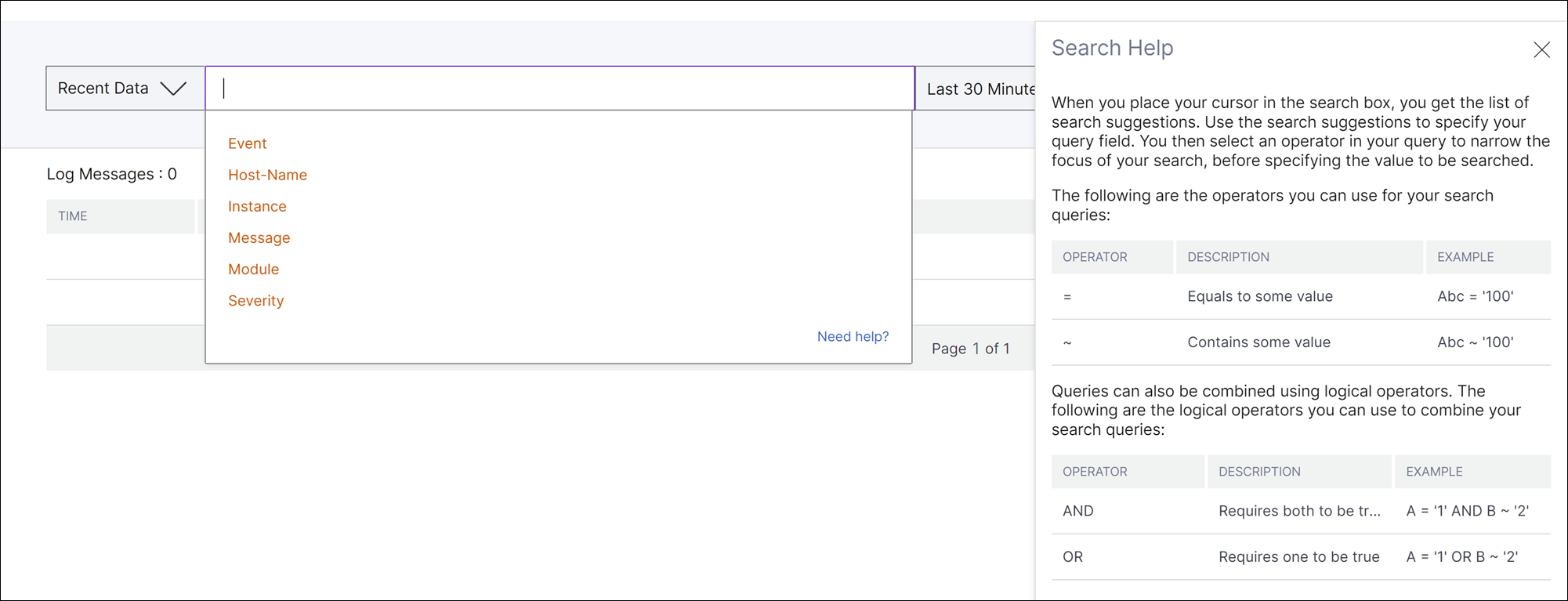Screen dimensions: 1568x601
Task: Click the Page 1 of 1 indicator
Action: tap(970, 349)
